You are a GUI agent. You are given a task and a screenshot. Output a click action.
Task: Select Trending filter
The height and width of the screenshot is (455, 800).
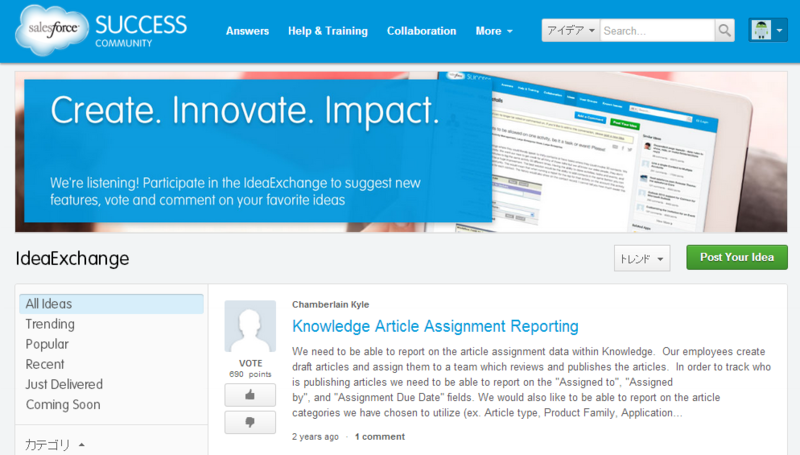pos(50,324)
